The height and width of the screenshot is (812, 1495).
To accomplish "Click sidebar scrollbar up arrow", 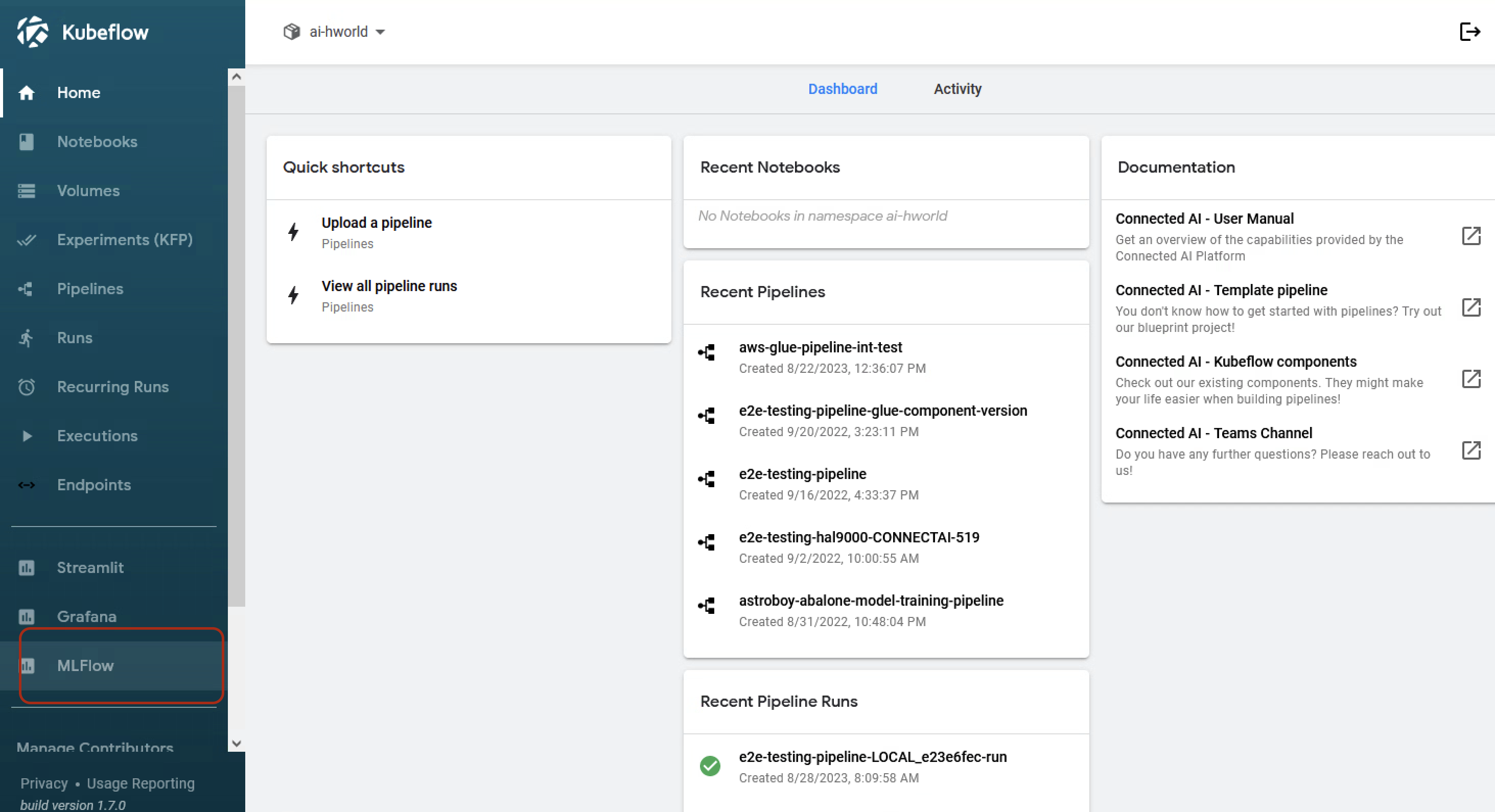I will pyautogui.click(x=236, y=77).
